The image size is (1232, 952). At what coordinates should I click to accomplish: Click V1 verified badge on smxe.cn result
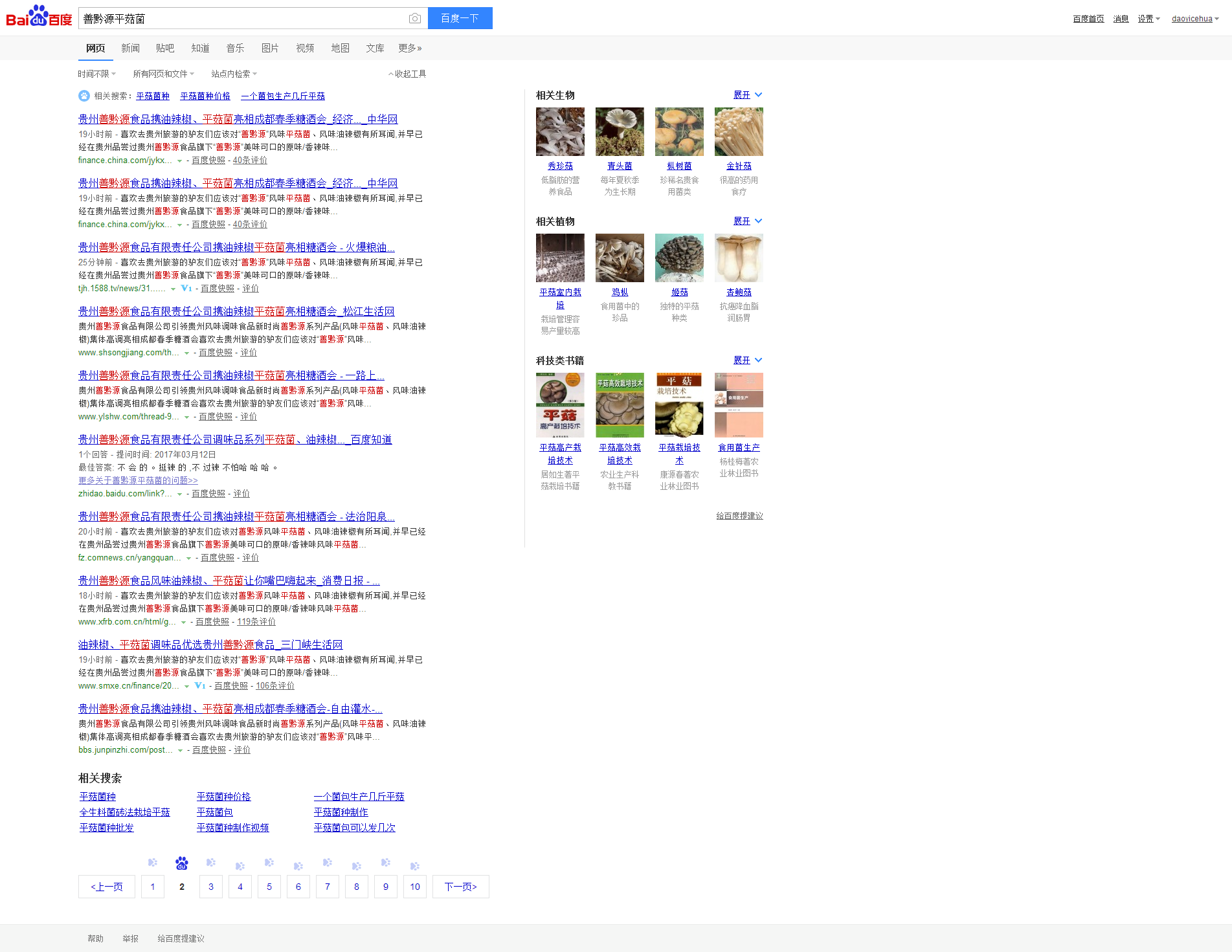200,685
